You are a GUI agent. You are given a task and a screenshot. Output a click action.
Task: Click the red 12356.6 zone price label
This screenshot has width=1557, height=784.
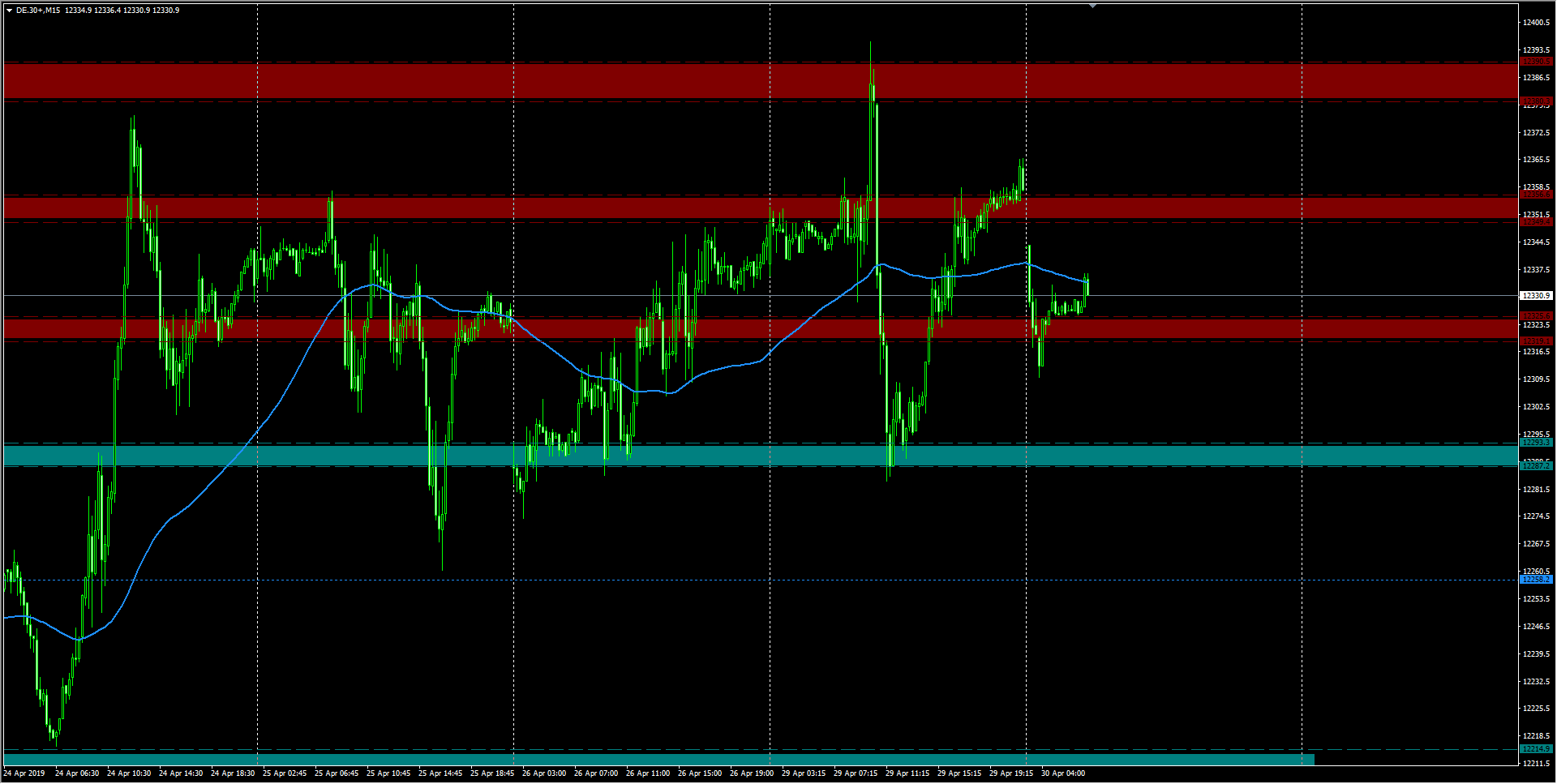click(x=1536, y=195)
